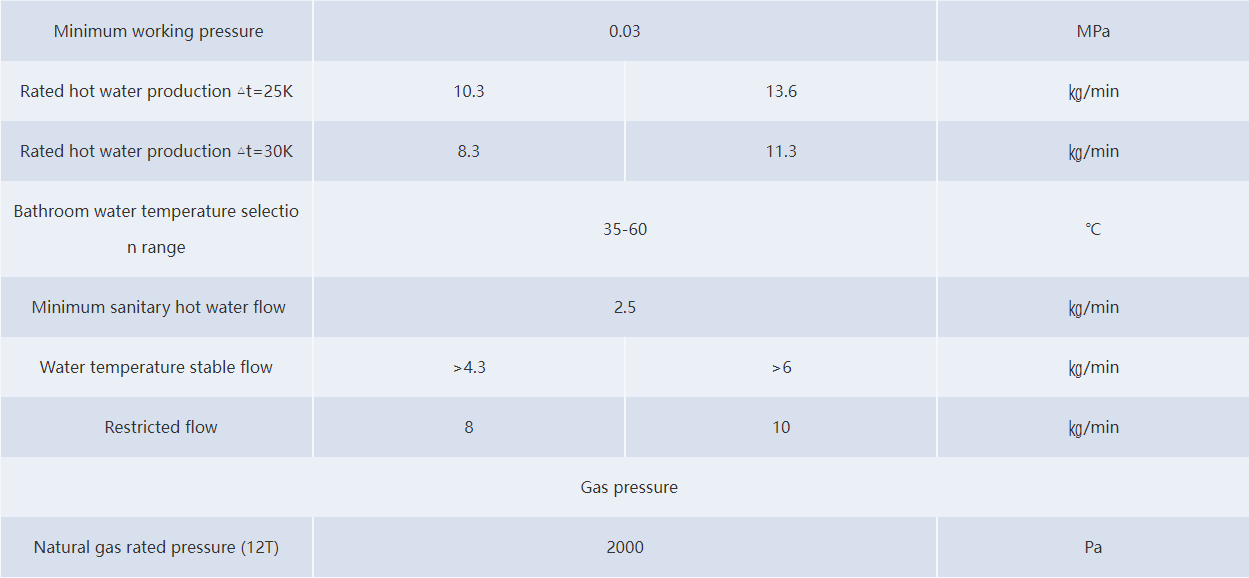
Task: Click the Restricted flow label cell
Action: tap(161, 427)
